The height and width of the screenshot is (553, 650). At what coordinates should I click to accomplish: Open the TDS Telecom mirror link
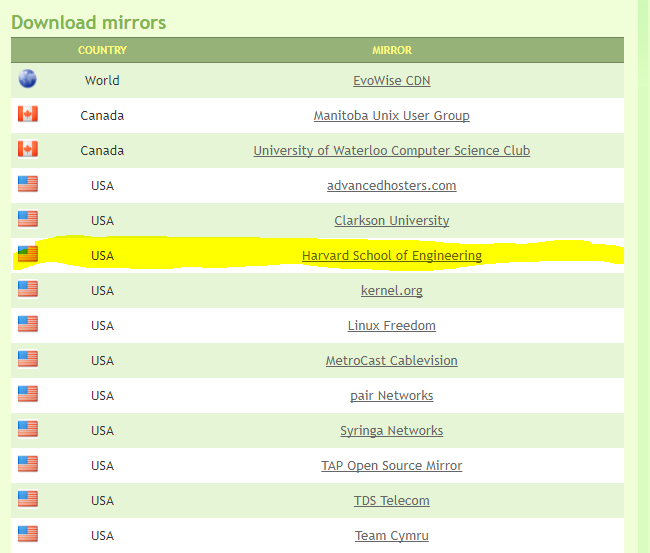pos(391,501)
